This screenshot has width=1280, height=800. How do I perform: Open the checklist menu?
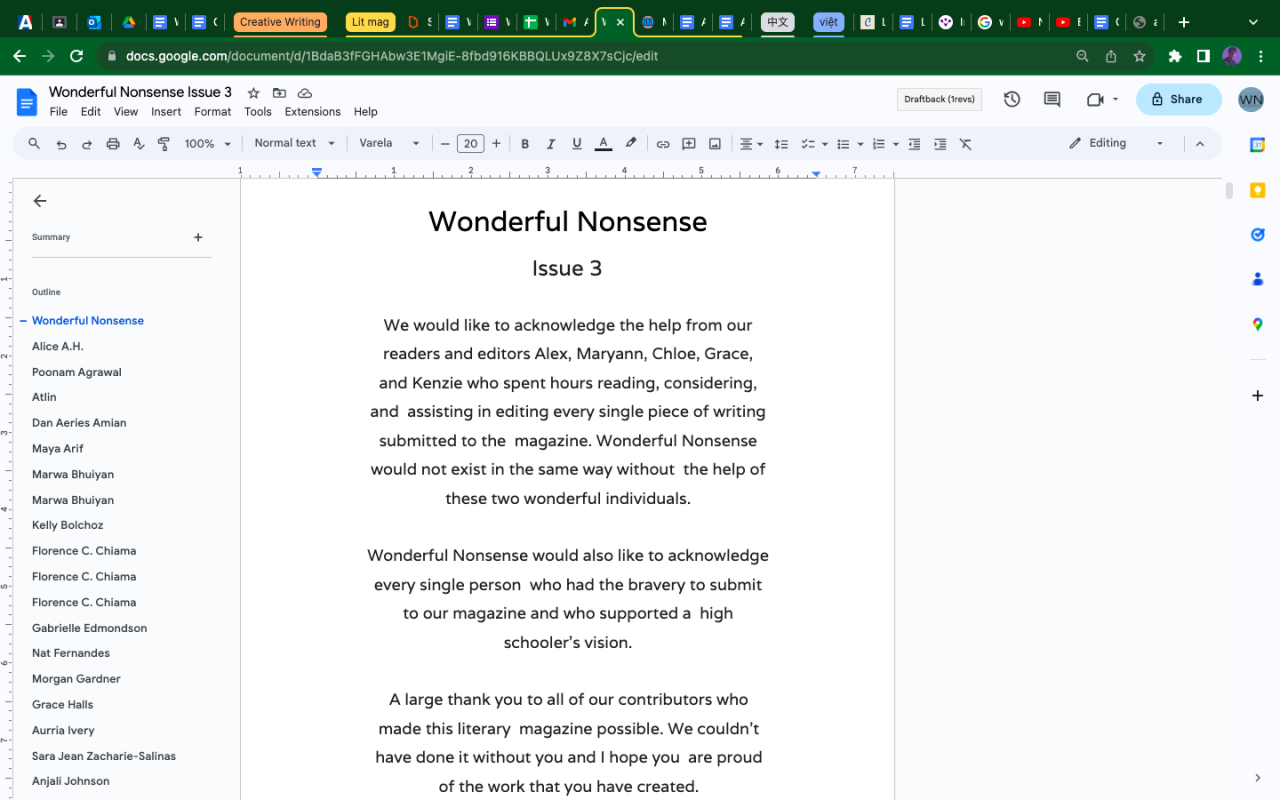814,144
